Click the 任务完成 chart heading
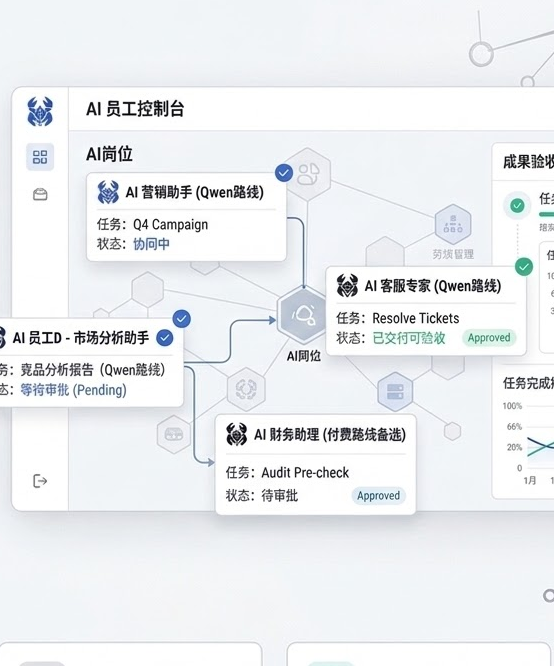The image size is (554, 666). click(528, 383)
